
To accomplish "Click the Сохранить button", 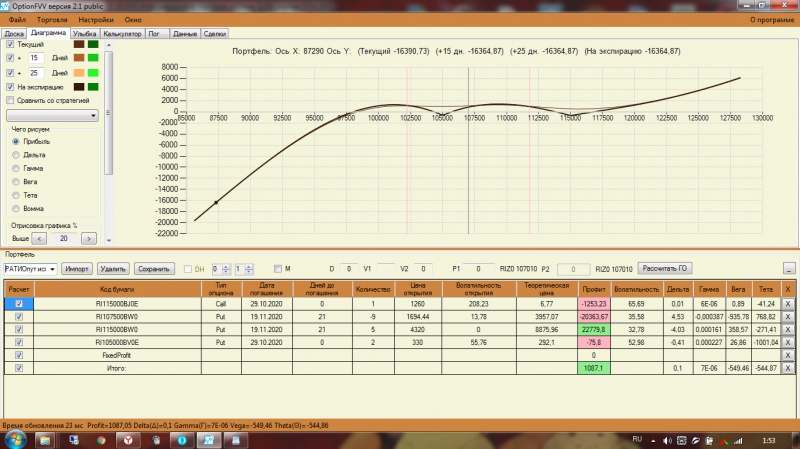I will click(x=154, y=269).
